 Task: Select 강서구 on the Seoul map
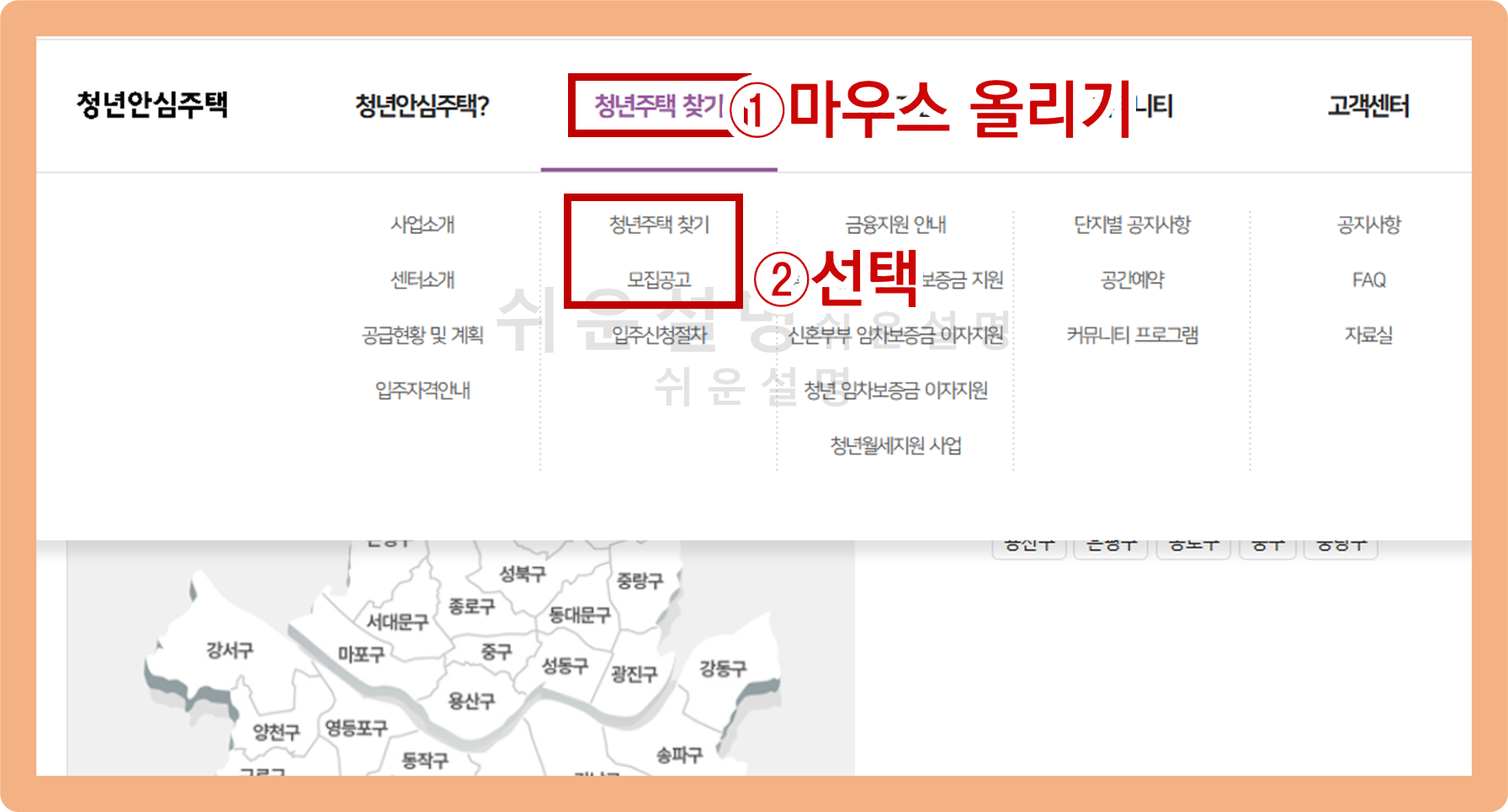[230, 650]
